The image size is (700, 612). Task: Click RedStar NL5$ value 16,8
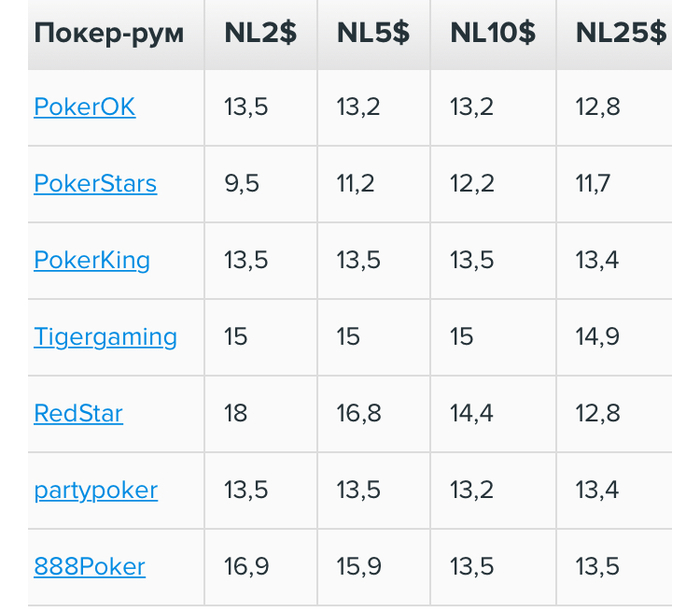358,414
